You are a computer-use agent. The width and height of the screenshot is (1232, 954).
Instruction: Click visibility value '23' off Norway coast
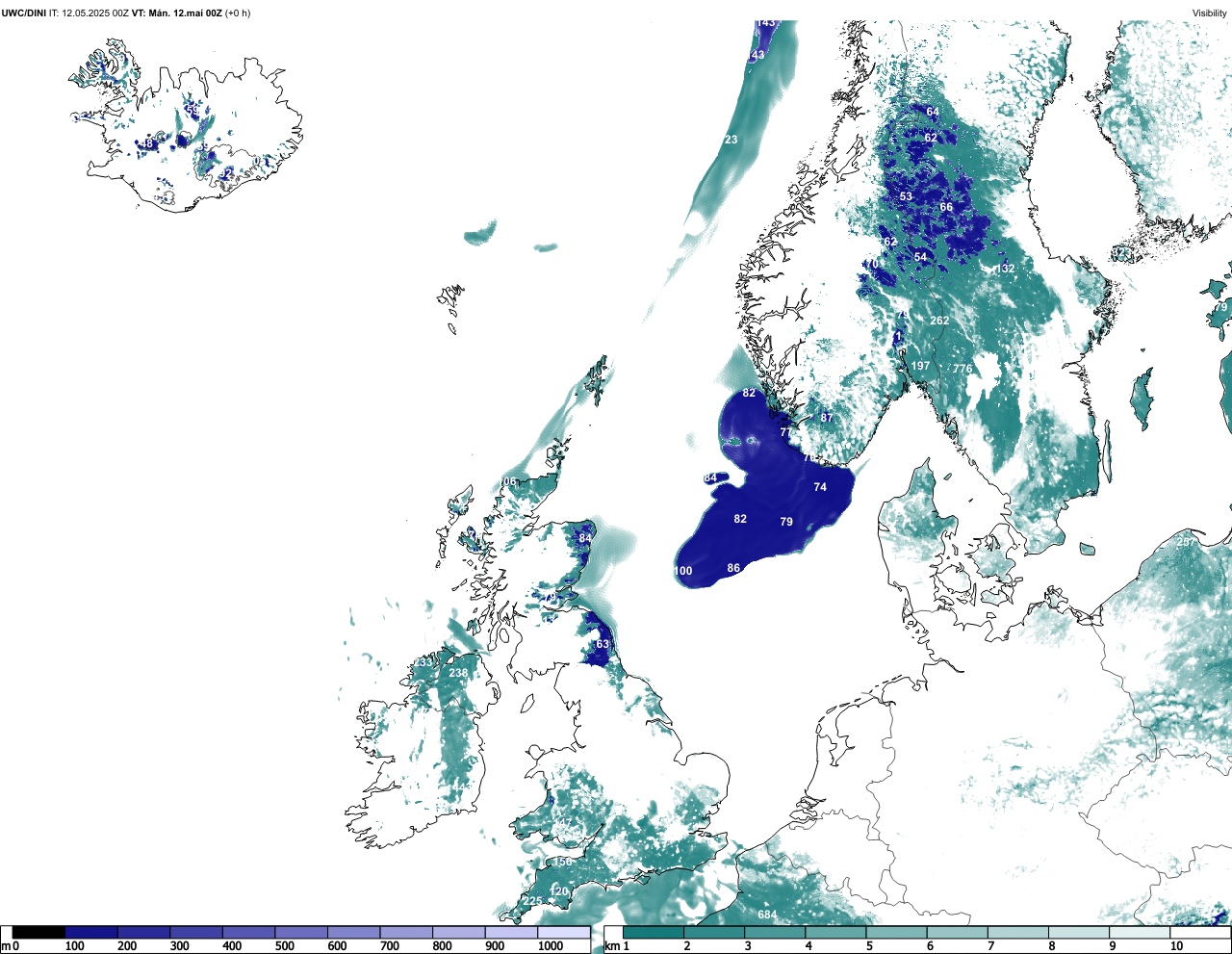coord(731,140)
